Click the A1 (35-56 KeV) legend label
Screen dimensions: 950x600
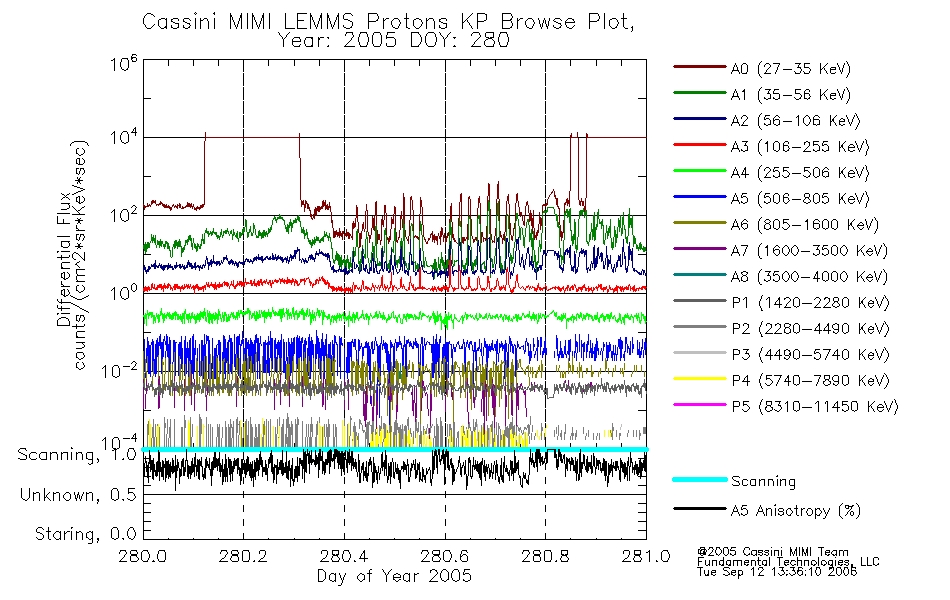(791, 95)
